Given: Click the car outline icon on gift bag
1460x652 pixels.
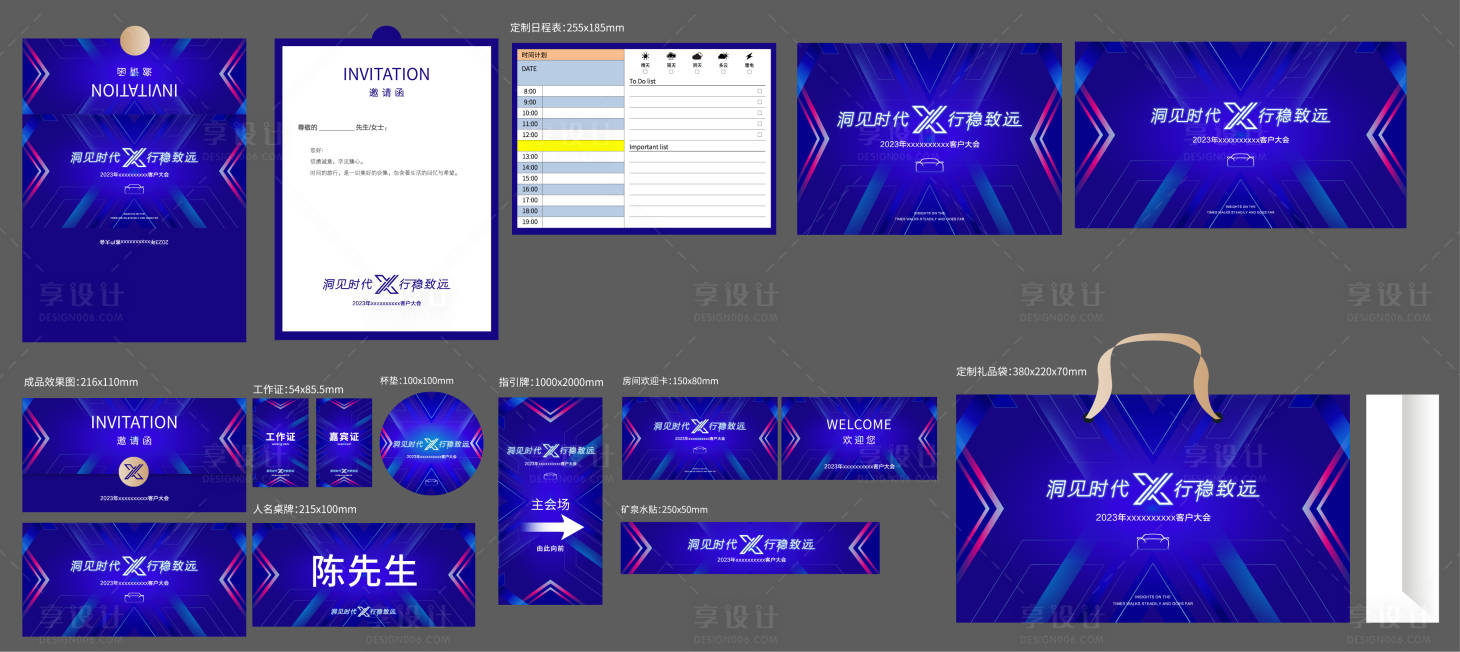Looking at the screenshot, I should 1153,541.
